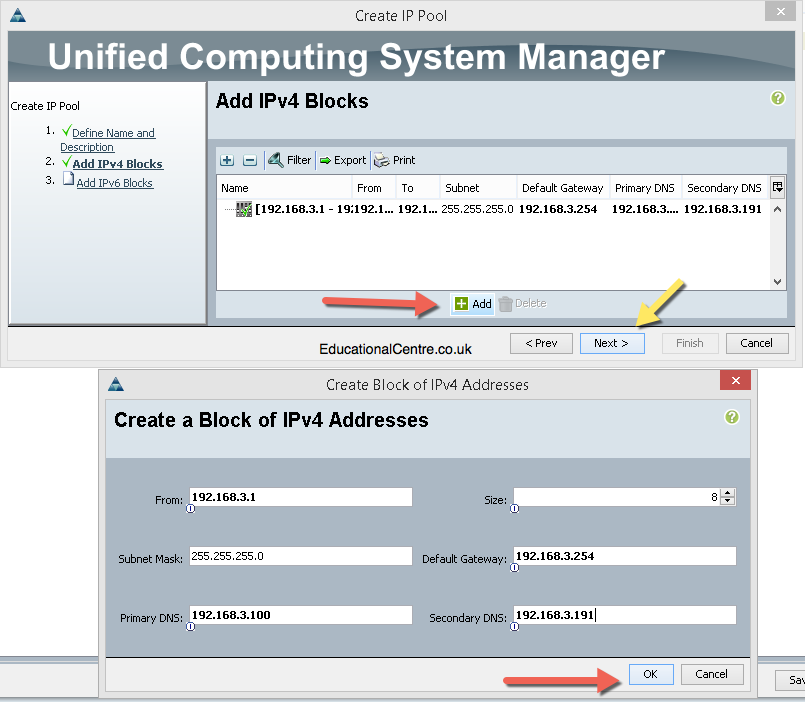Click Cancel in the IPv4 Addresses dialog
Screen dimensions: 805x702
click(712, 674)
